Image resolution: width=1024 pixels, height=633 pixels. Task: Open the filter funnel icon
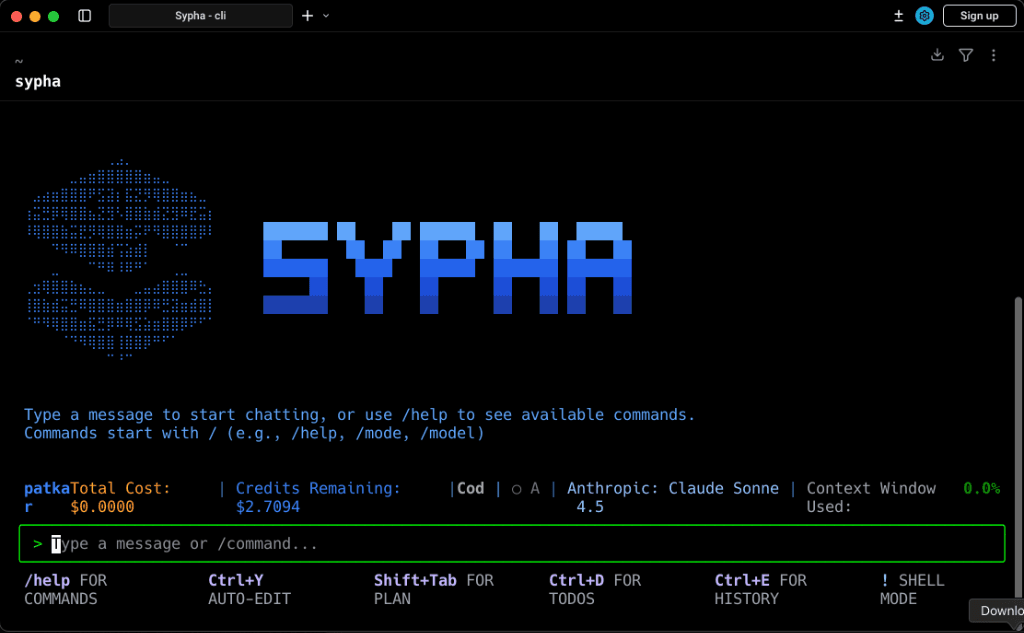coord(966,55)
